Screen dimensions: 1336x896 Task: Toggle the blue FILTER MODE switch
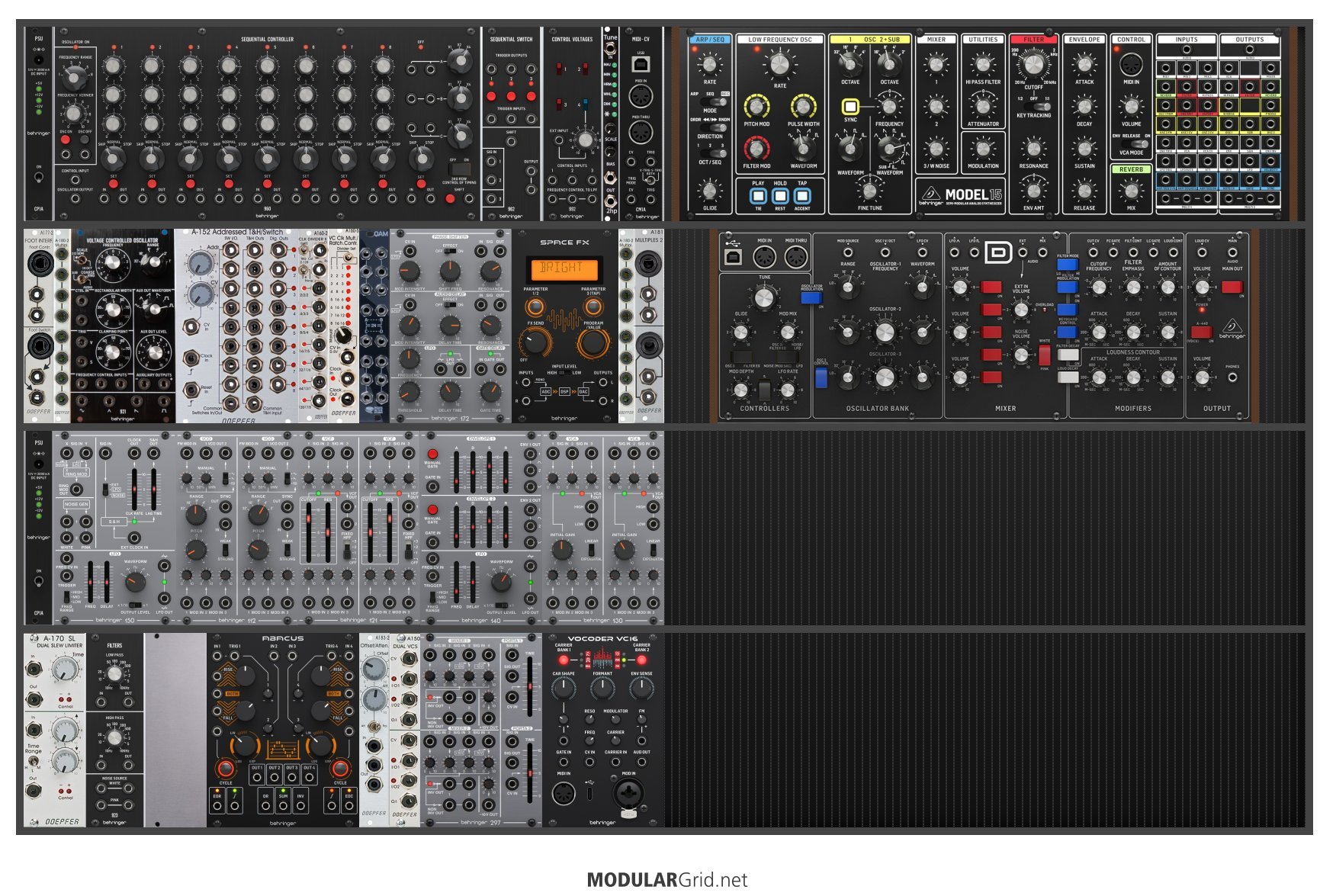pyautogui.click(x=1068, y=265)
